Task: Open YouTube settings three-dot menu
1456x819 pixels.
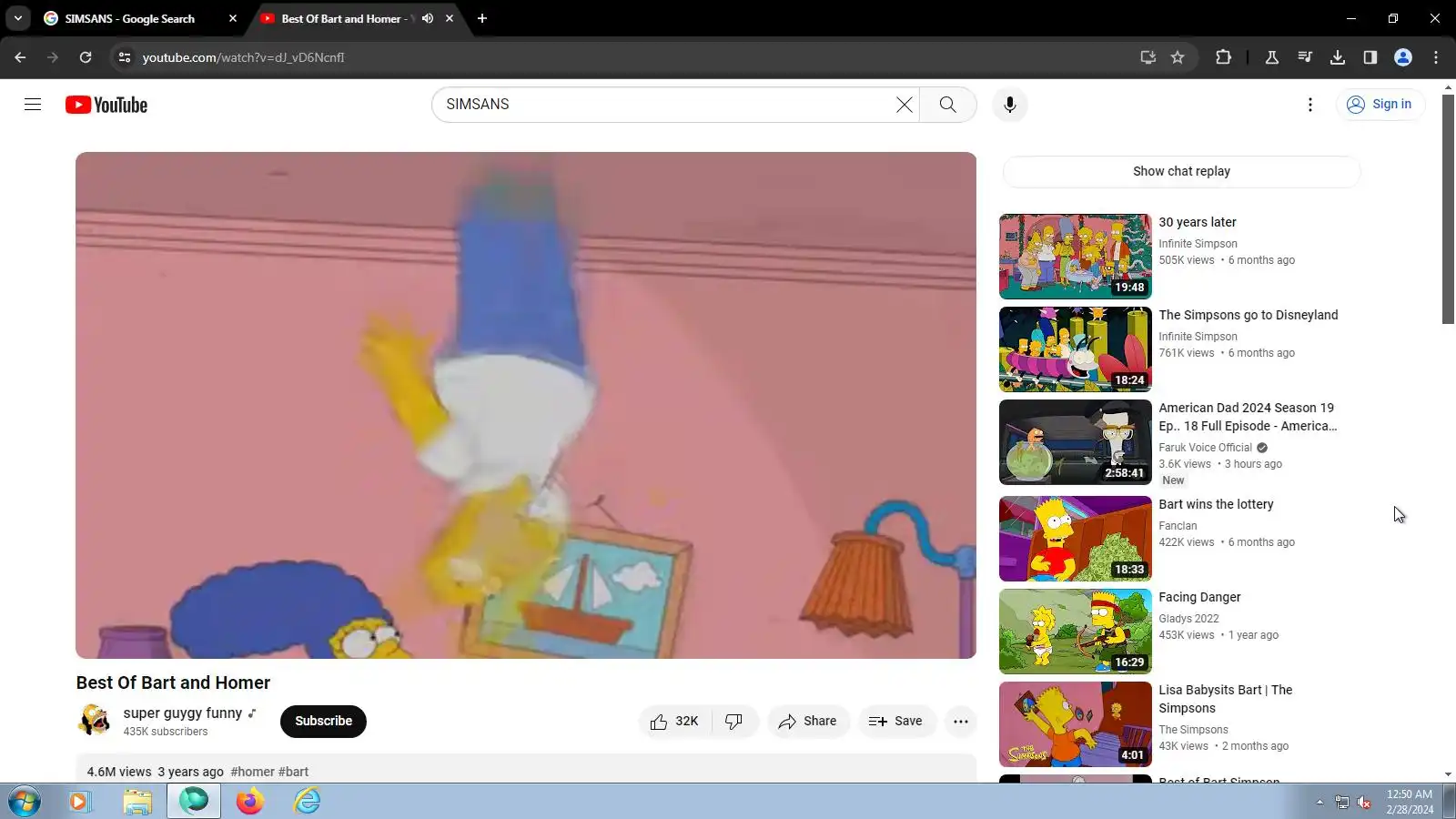Action: click(x=1310, y=105)
